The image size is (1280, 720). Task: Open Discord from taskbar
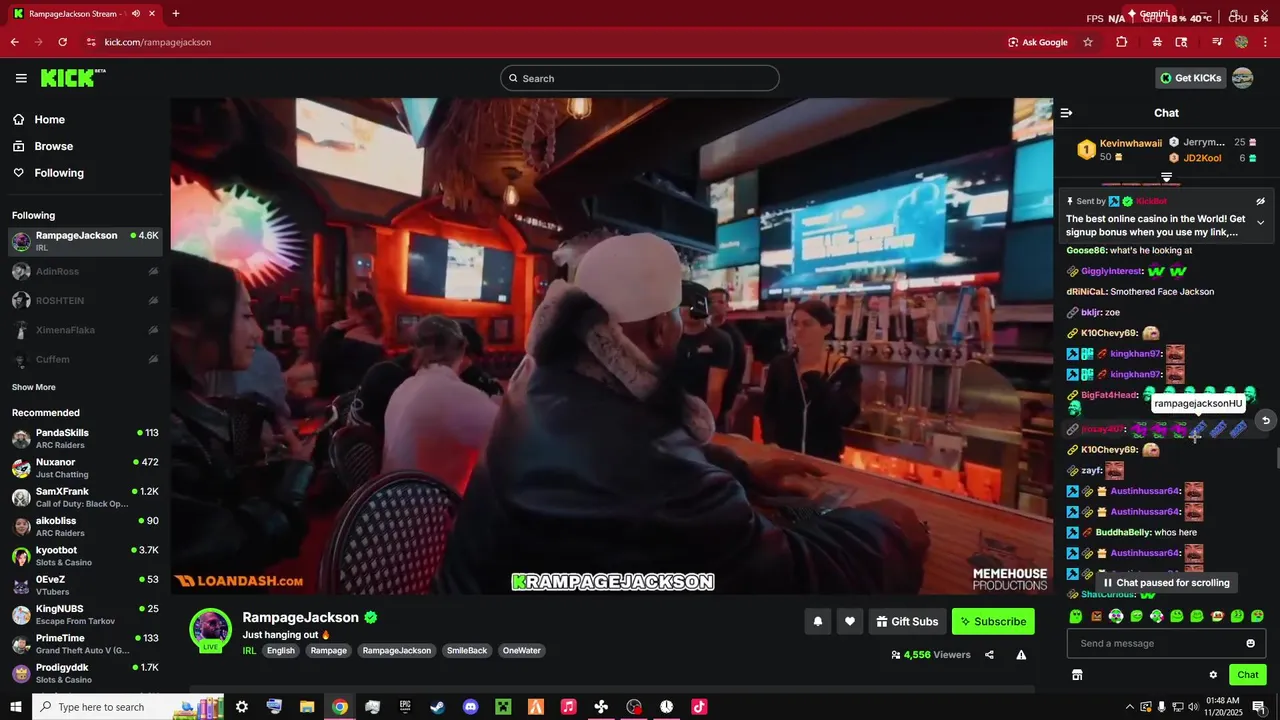[470, 706]
